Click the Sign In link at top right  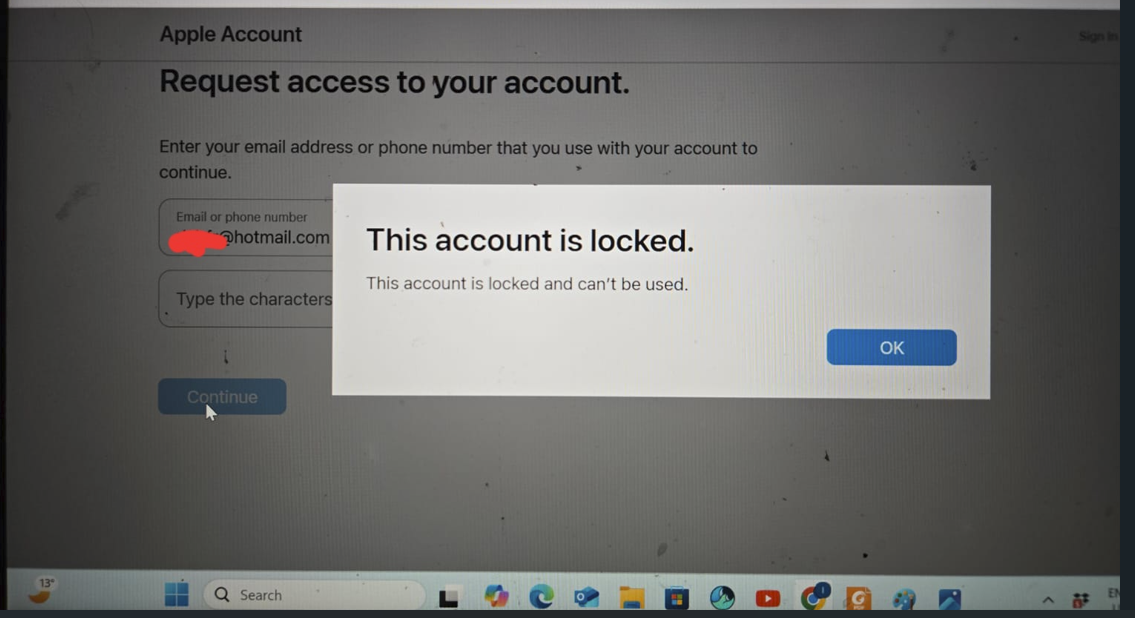click(x=1097, y=36)
